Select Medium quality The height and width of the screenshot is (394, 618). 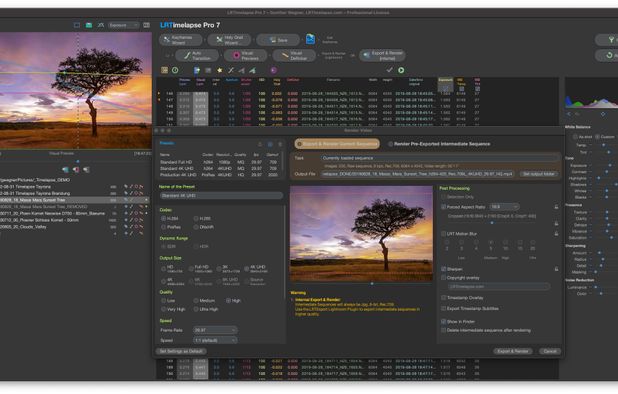pyautogui.click(x=196, y=301)
